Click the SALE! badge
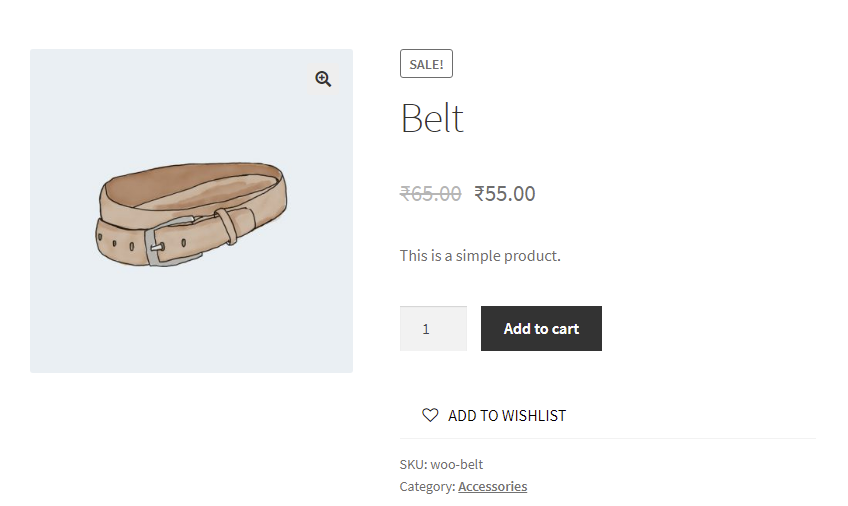 [x=426, y=64]
